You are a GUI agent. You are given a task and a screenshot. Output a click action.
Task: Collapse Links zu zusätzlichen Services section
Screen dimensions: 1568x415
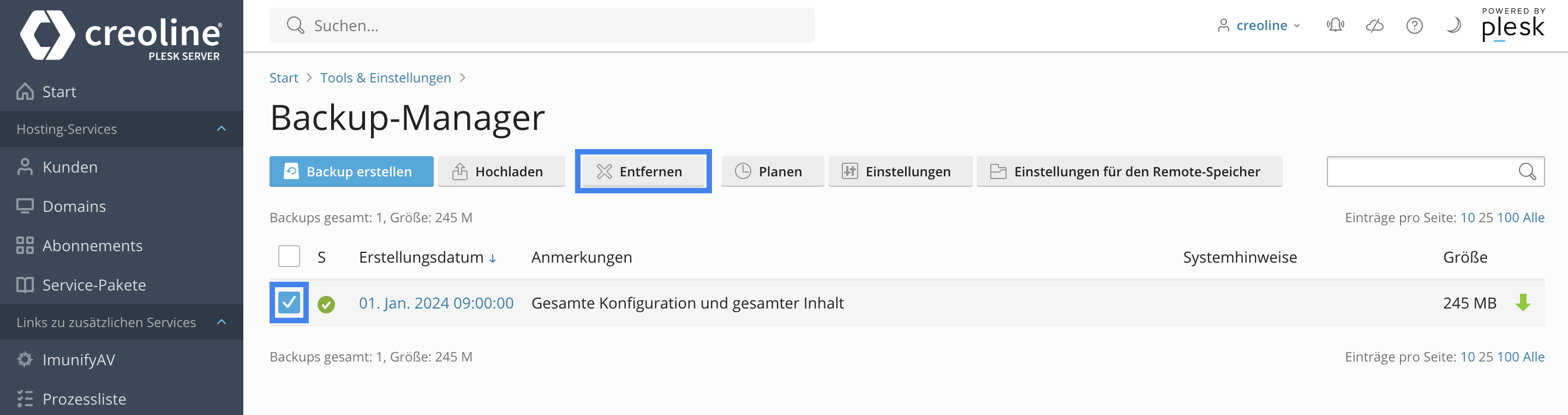point(222,322)
